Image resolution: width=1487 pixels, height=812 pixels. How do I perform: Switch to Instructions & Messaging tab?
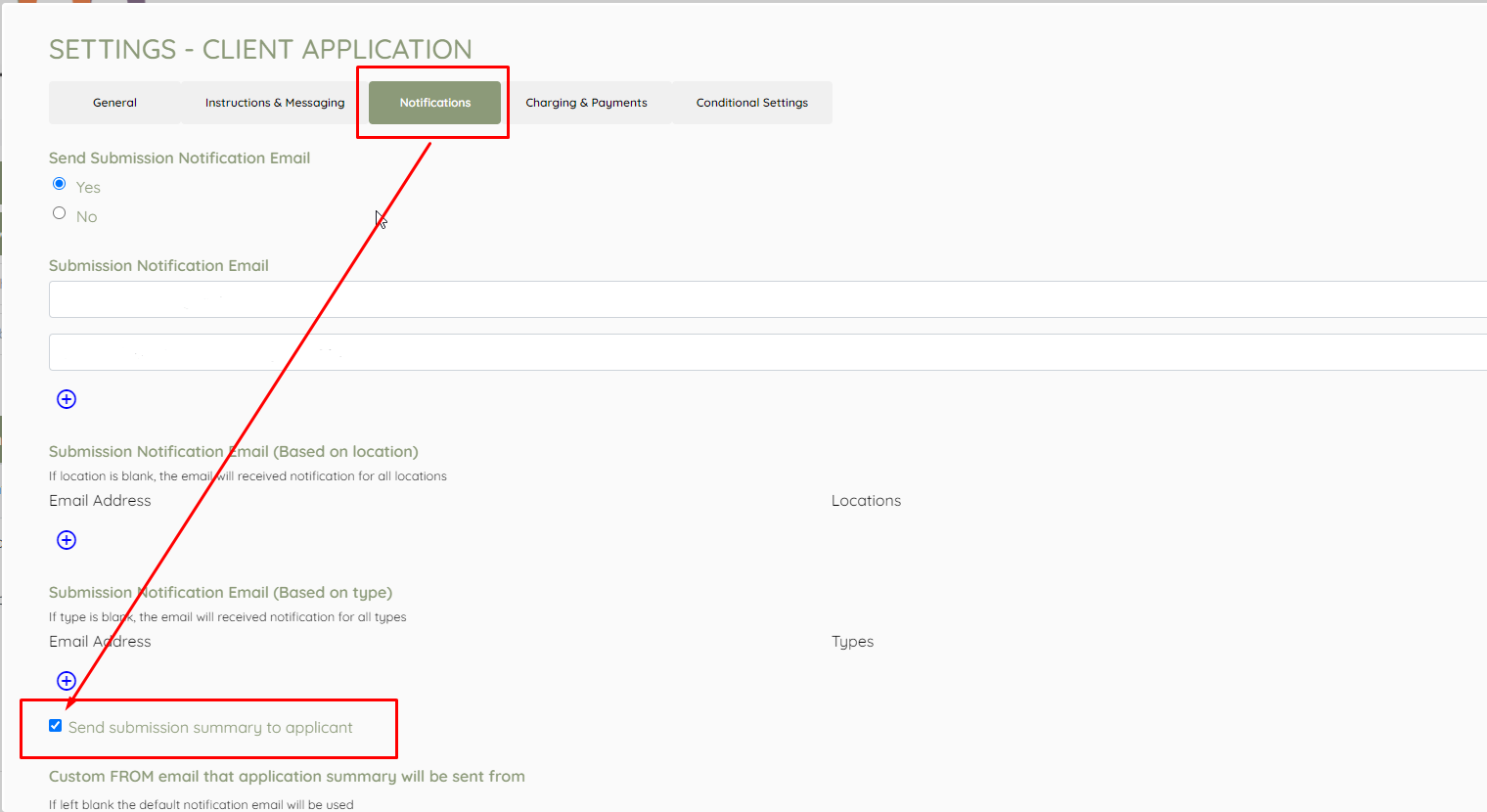(x=275, y=103)
